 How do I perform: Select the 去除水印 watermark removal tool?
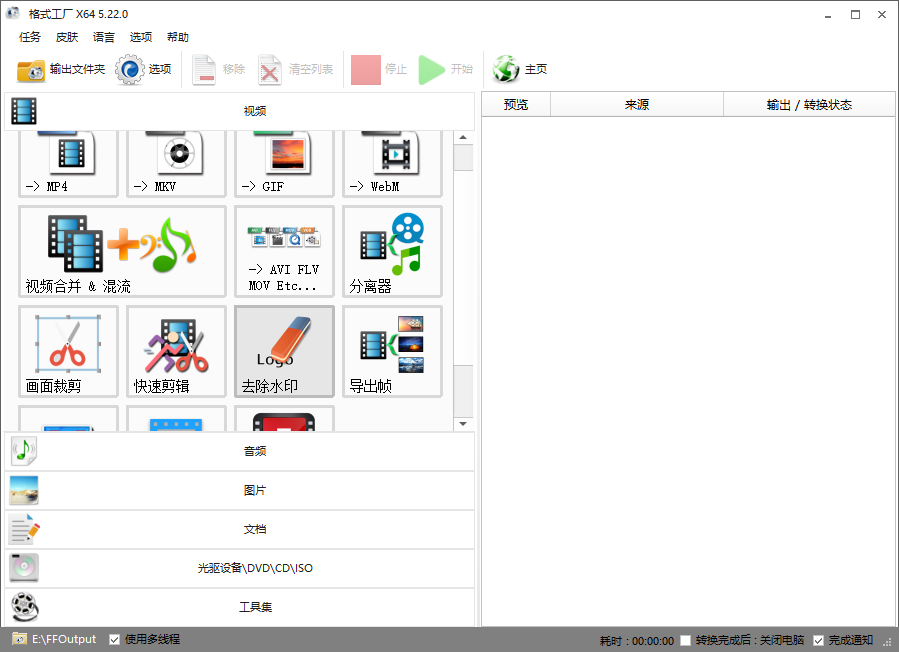[x=284, y=351]
